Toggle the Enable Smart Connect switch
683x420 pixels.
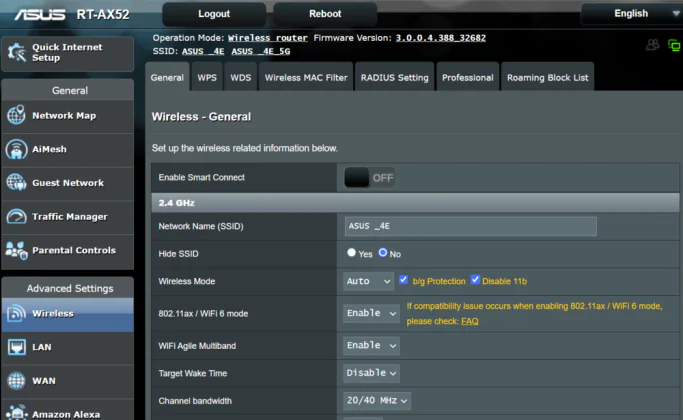point(369,178)
